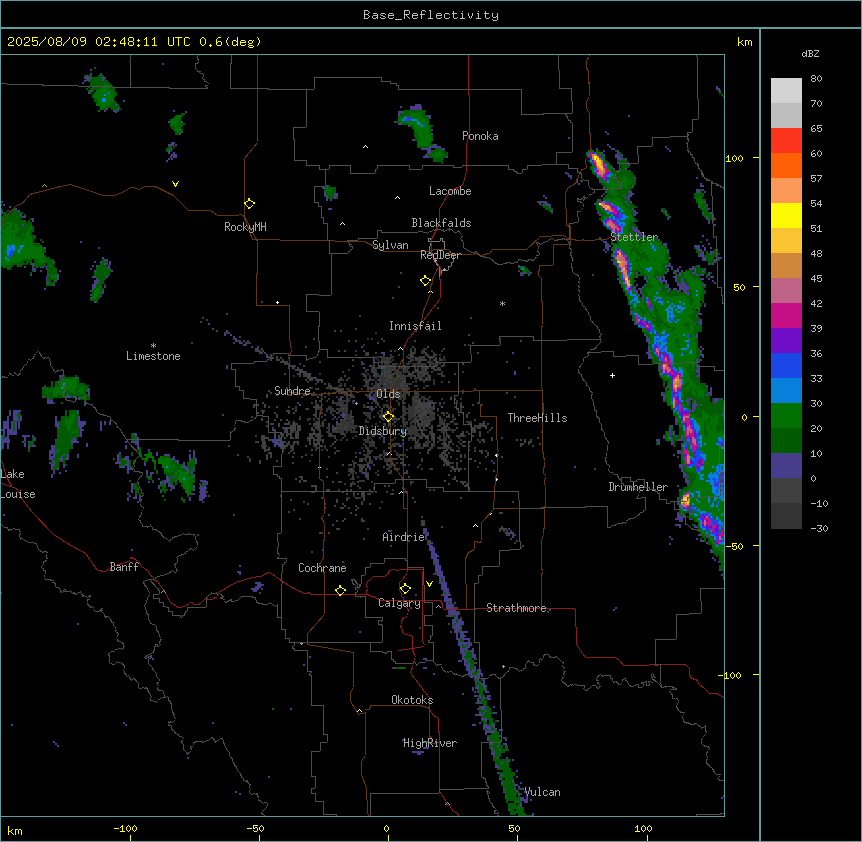
Task: Select the red 65 dBZ legend swatch
Action: tap(786, 141)
